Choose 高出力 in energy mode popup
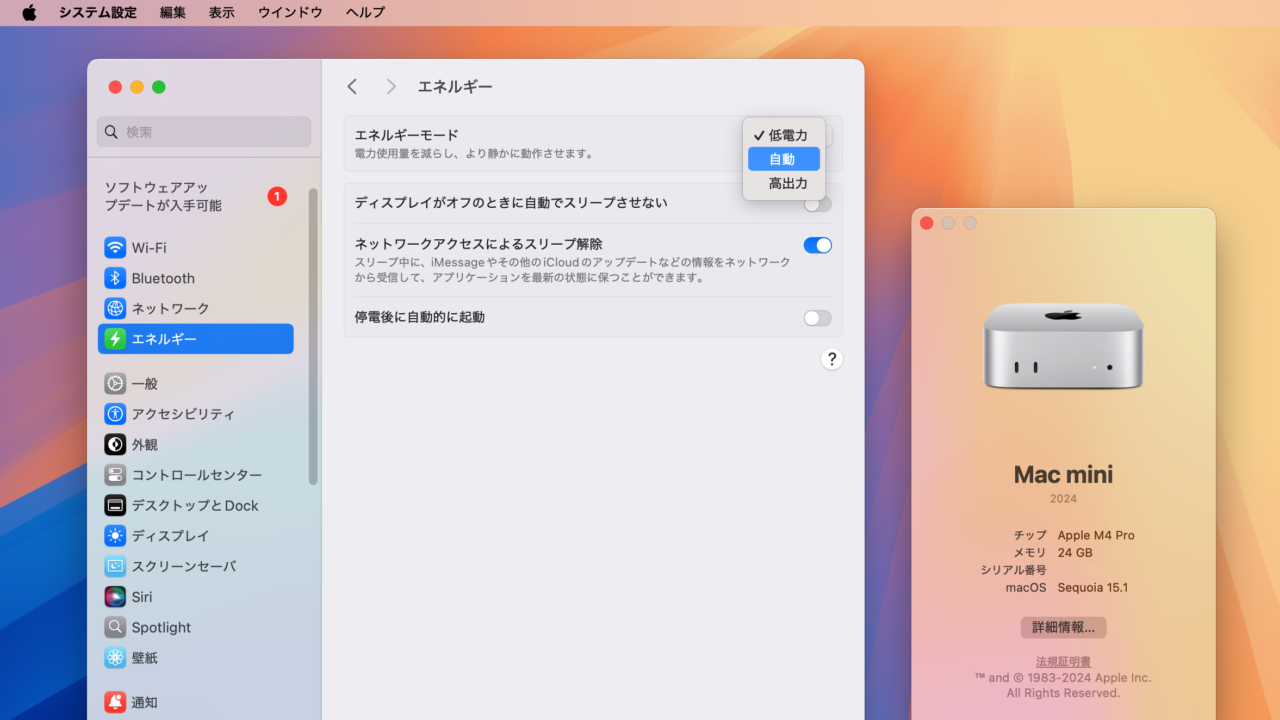This screenshot has width=1280, height=720. click(784, 184)
